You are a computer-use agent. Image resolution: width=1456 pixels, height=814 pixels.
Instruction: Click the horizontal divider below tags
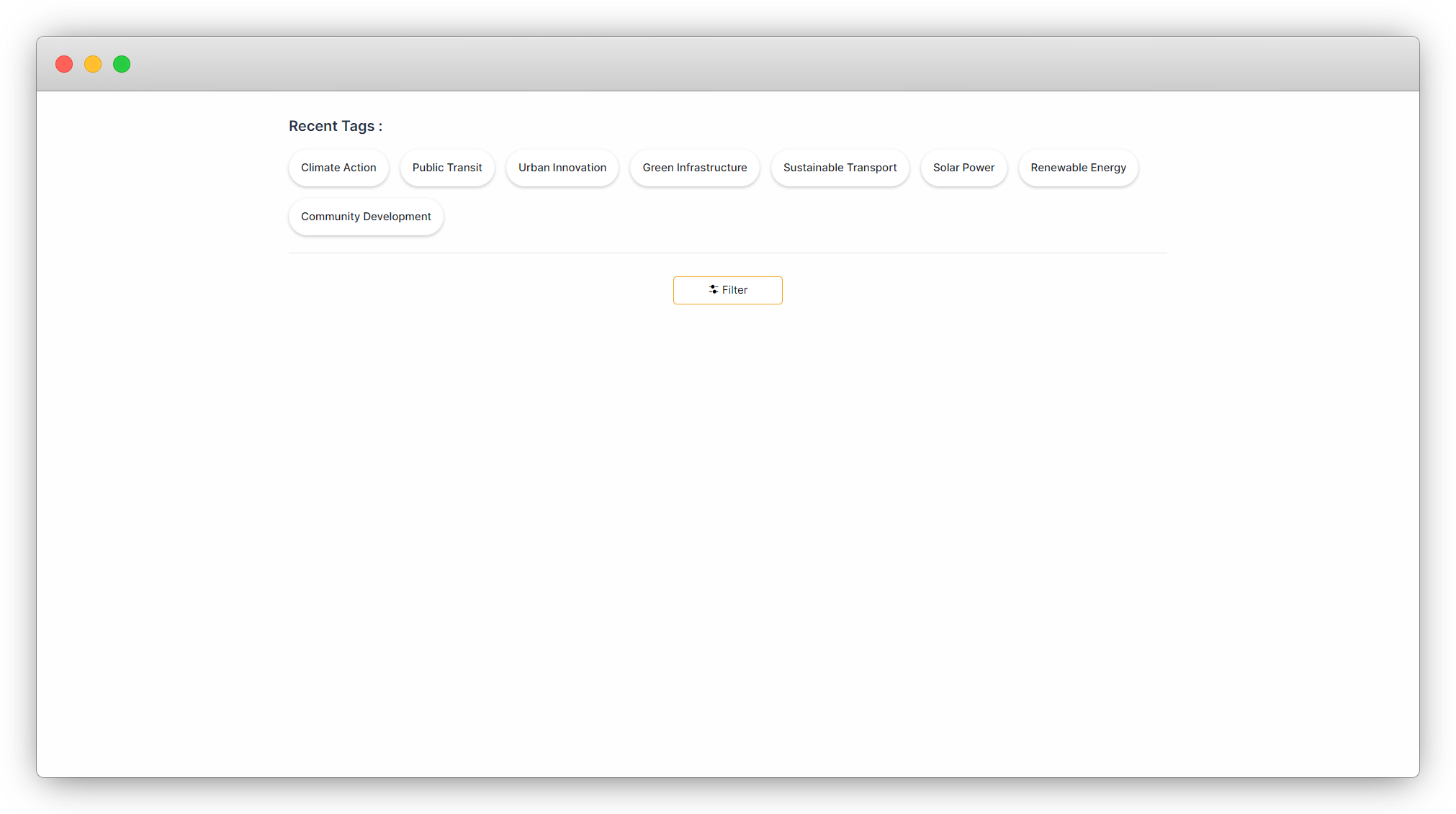click(x=727, y=253)
